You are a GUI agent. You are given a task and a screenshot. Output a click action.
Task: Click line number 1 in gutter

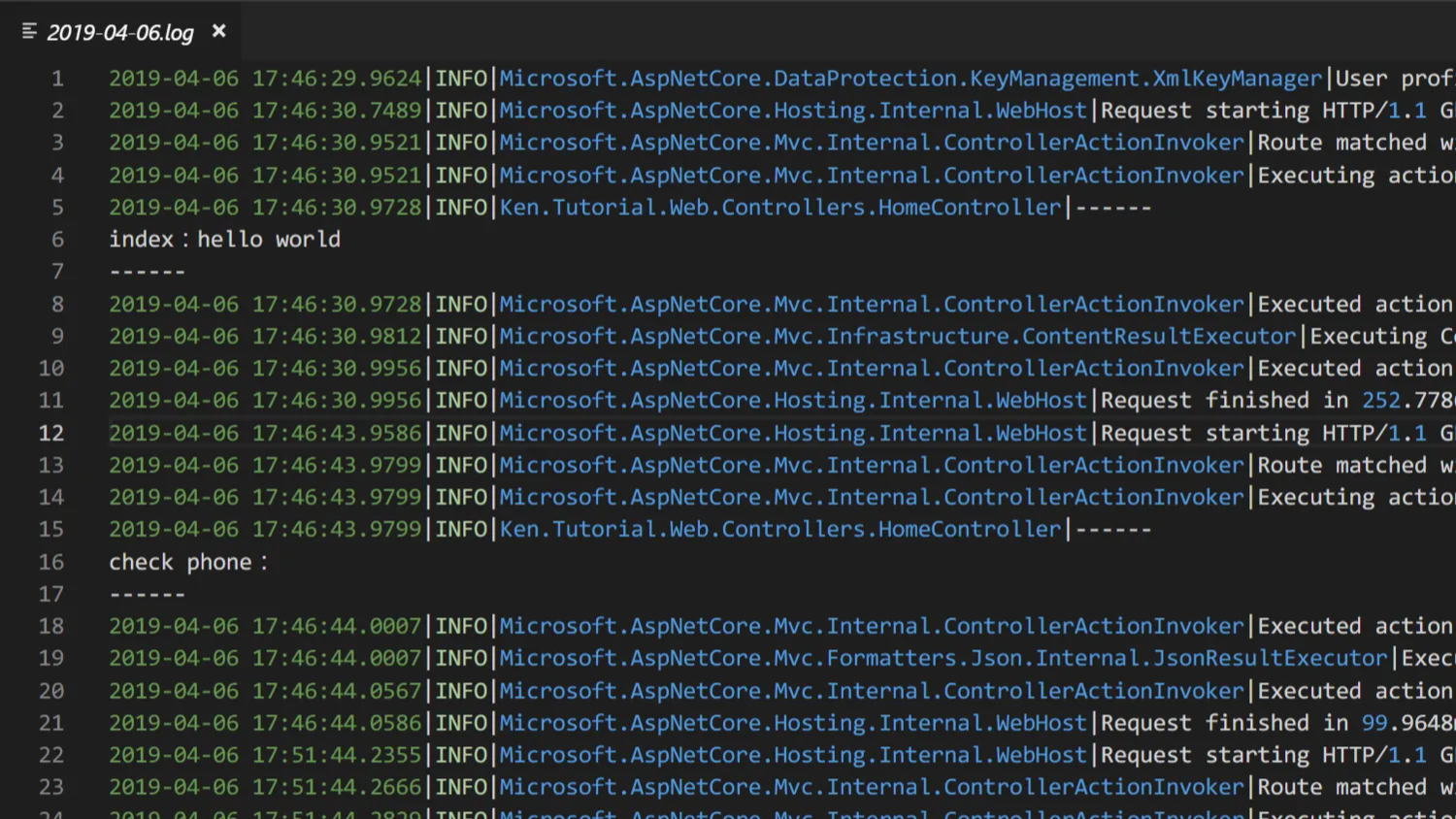(x=57, y=78)
